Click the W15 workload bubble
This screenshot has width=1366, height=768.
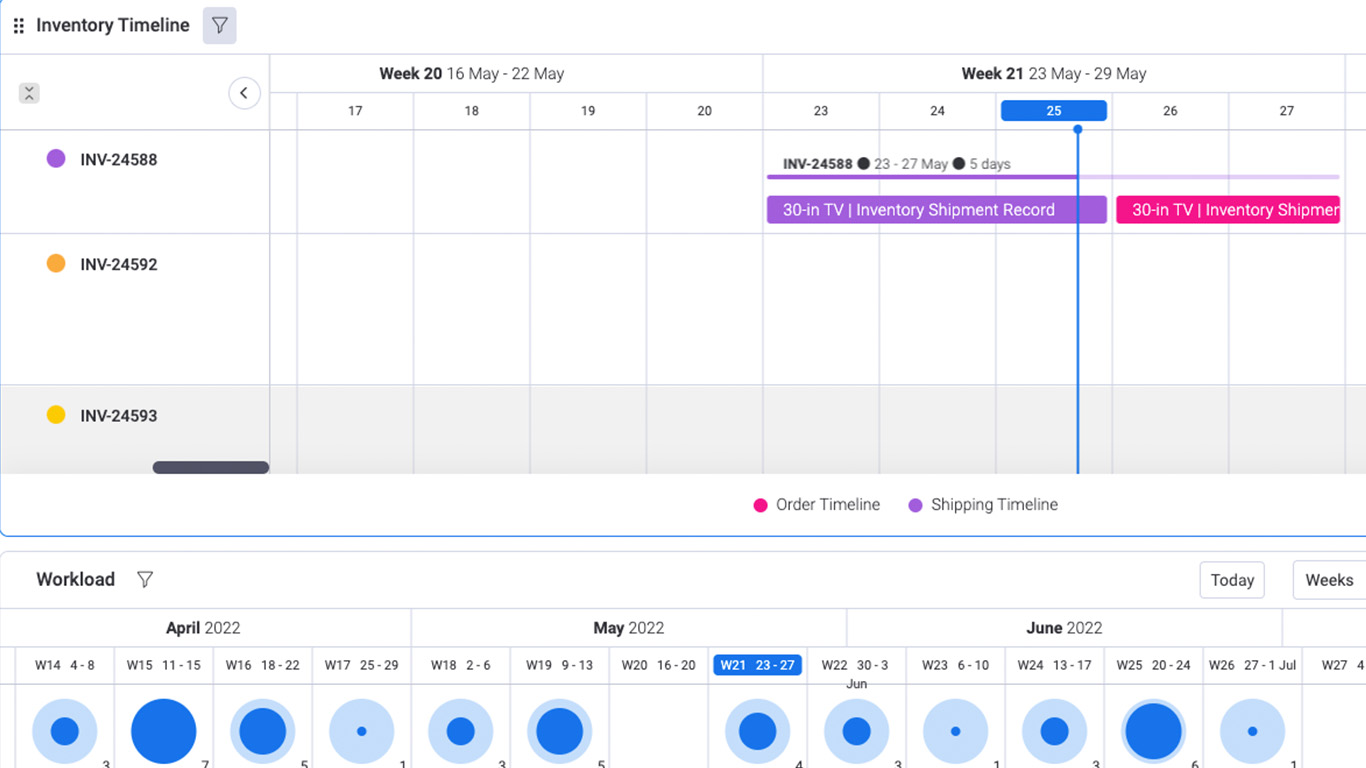tap(164, 731)
